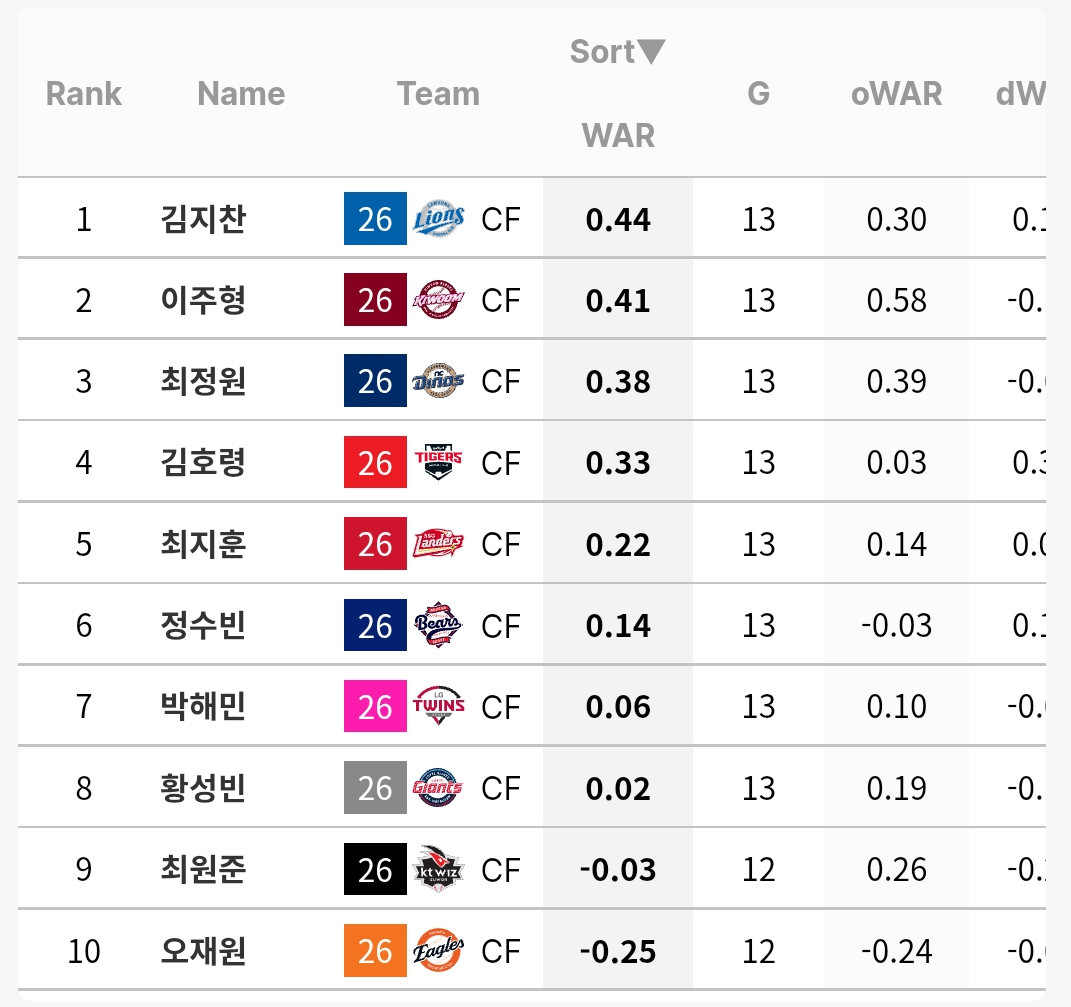Click the LG Twins team logo

click(439, 706)
